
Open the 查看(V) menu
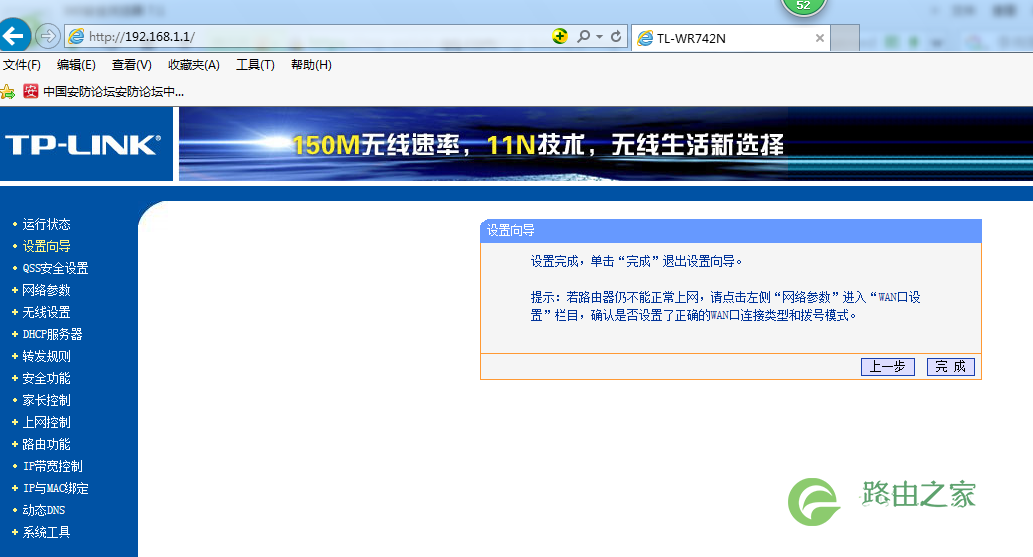[132, 65]
